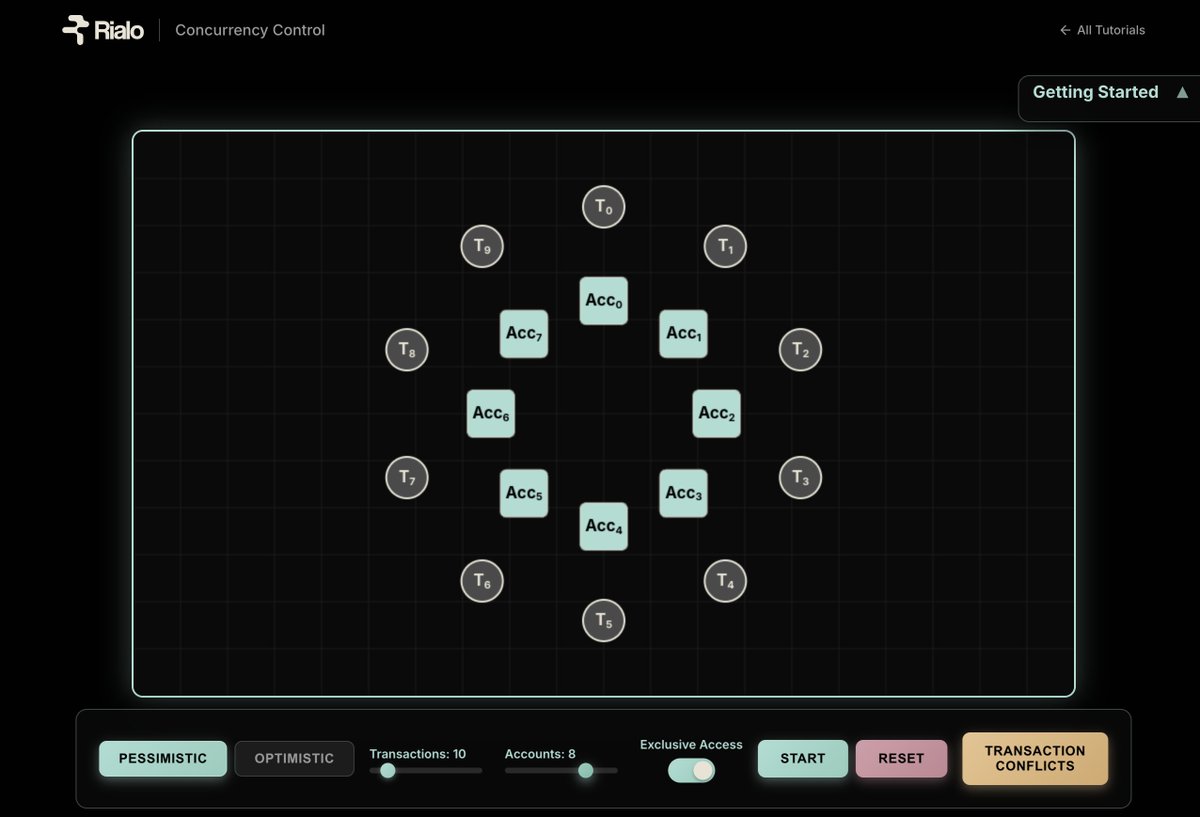Click the Concurrency Control title
The image size is (1200, 817).
(x=250, y=30)
